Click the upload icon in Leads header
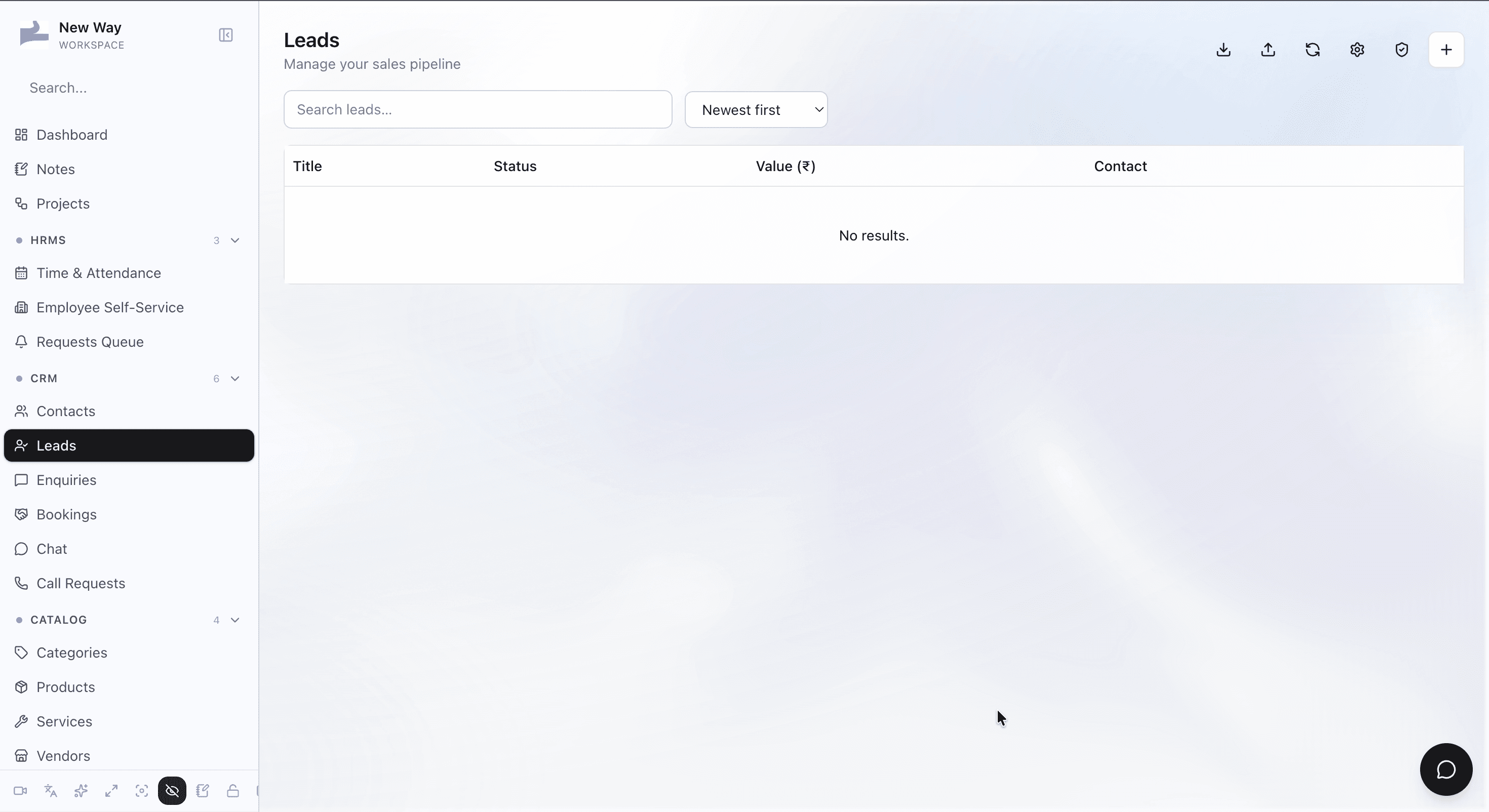Image resolution: width=1489 pixels, height=812 pixels. [1268, 50]
